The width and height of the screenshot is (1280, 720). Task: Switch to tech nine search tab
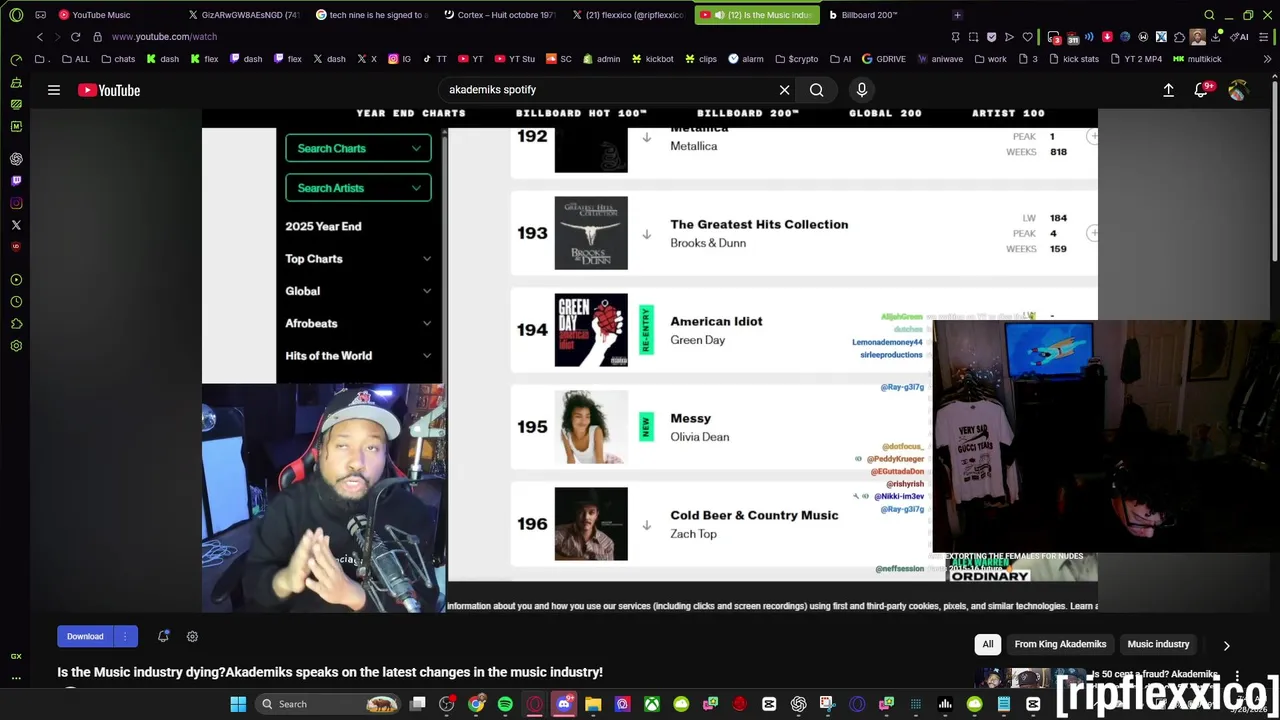[371, 15]
